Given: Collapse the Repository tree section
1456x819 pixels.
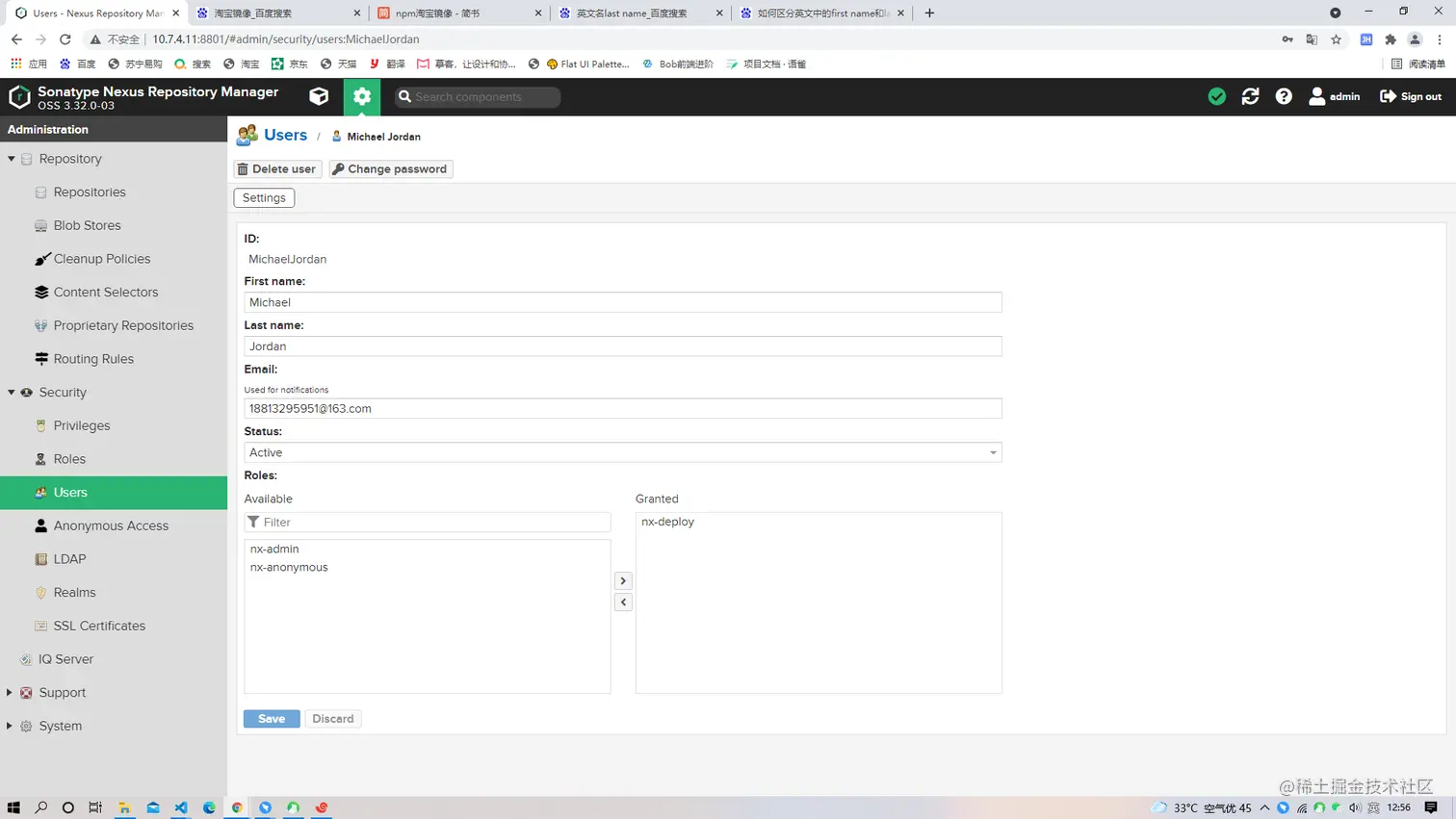Looking at the screenshot, I should [x=12, y=159].
